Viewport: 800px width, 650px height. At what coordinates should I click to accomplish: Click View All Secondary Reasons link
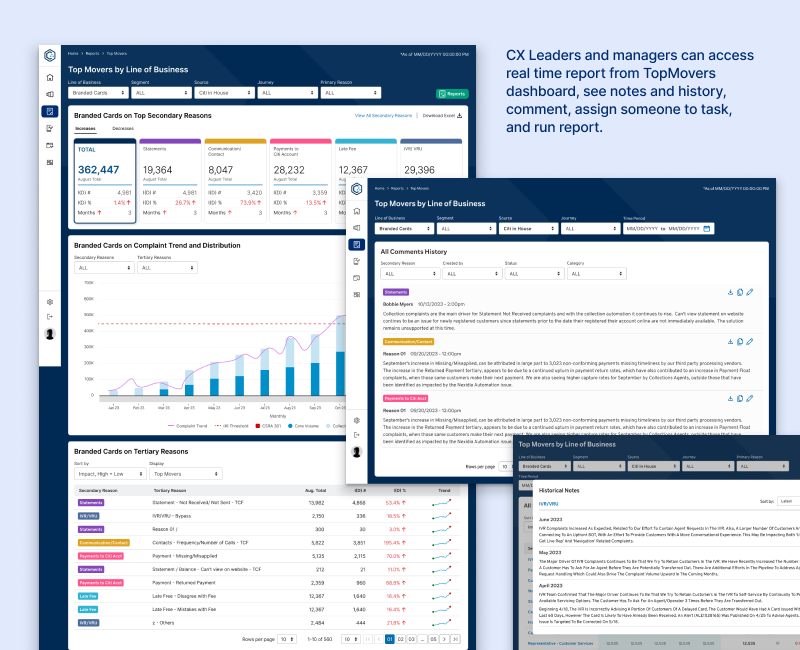[x=383, y=116]
